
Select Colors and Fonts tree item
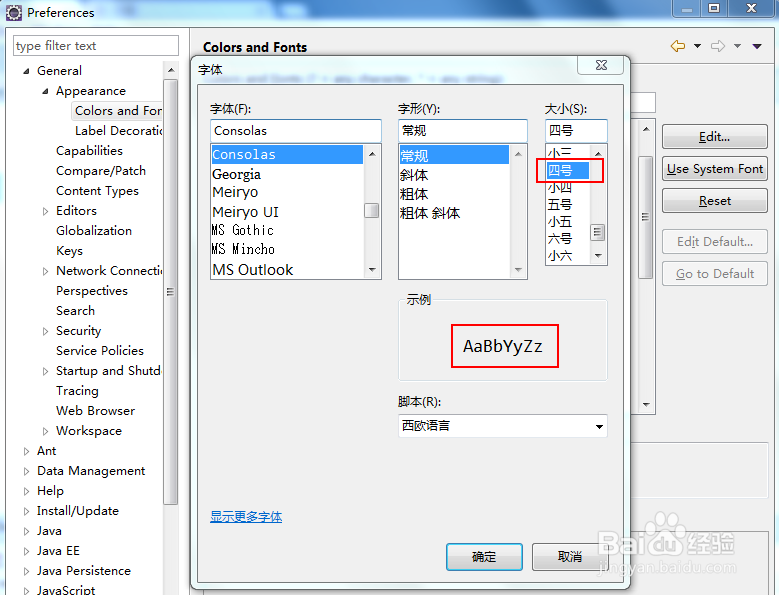[118, 111]
